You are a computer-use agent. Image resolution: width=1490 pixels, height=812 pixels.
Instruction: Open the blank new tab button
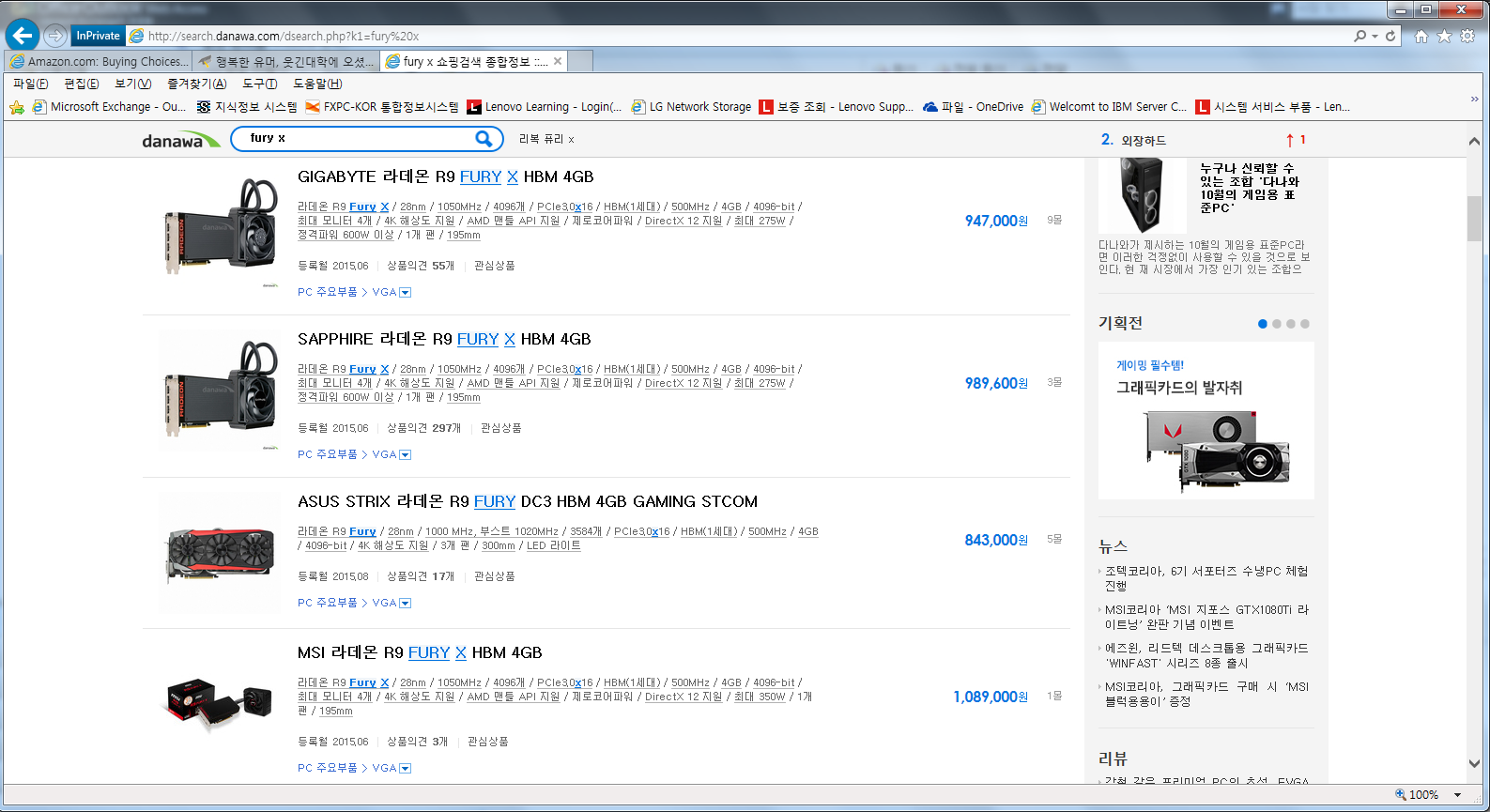tap(581, 61)
